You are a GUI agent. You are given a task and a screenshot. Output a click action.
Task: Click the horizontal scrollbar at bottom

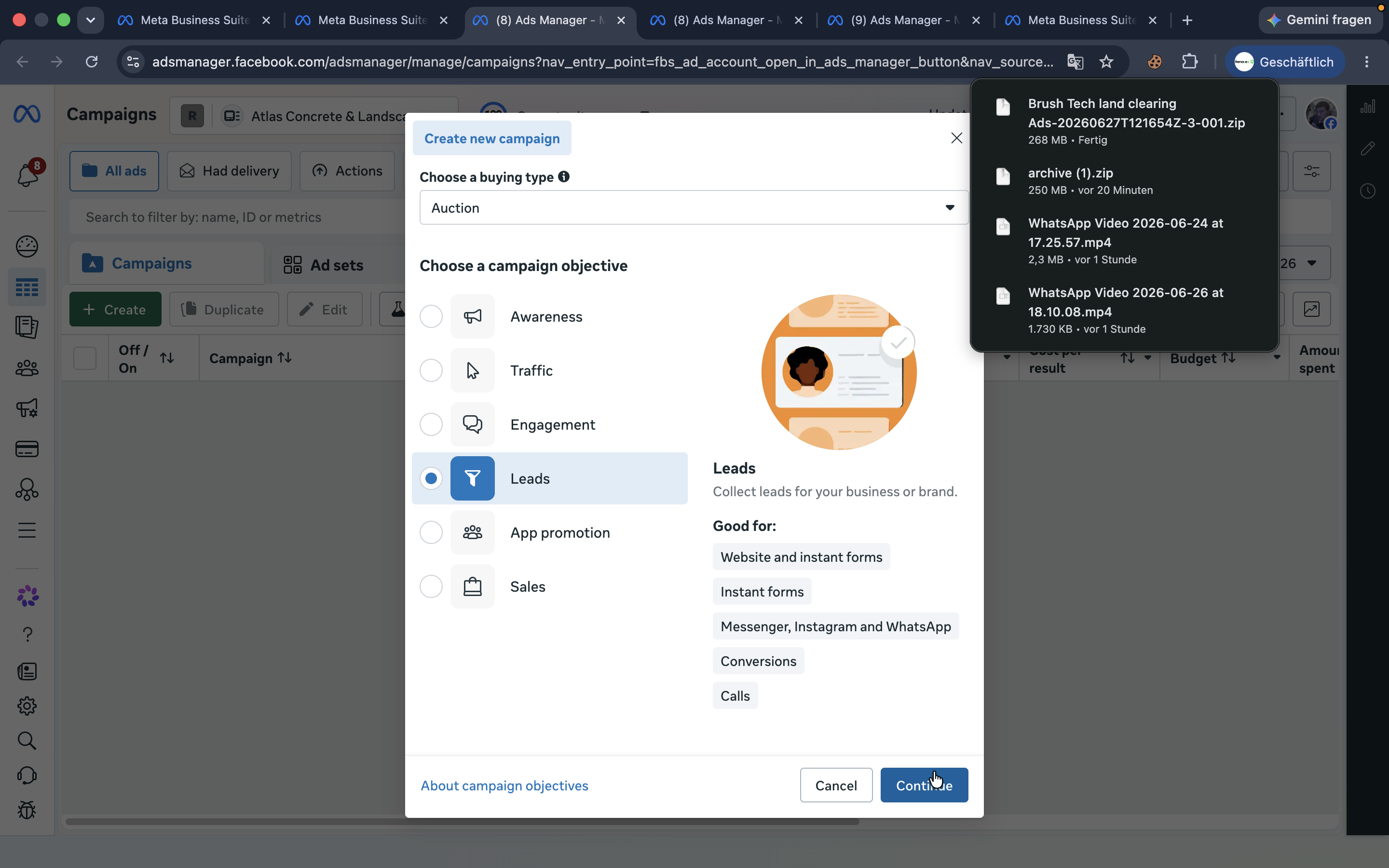(462, 822)
